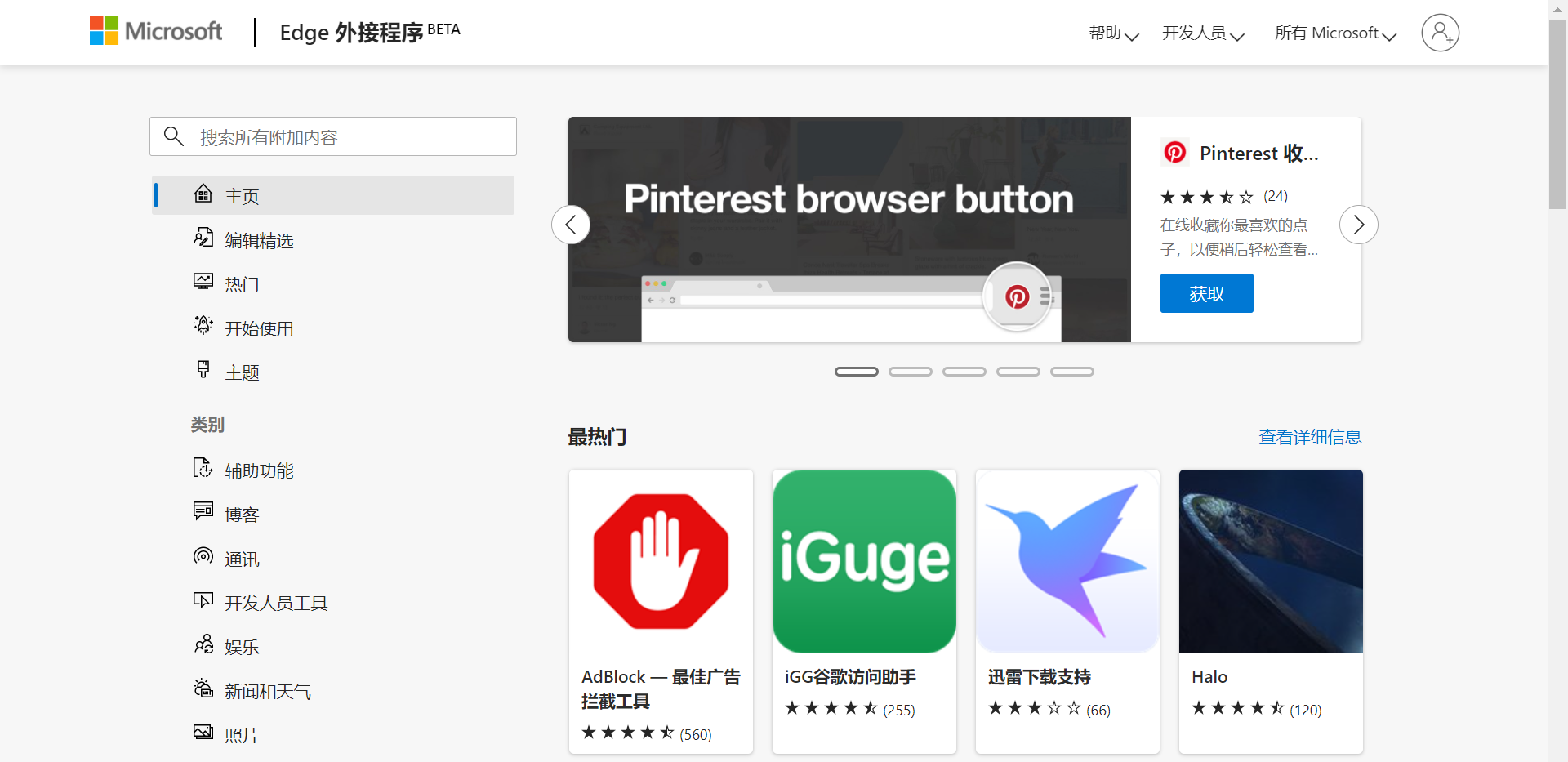Click the 热门 trending icon

coord(203,282)
